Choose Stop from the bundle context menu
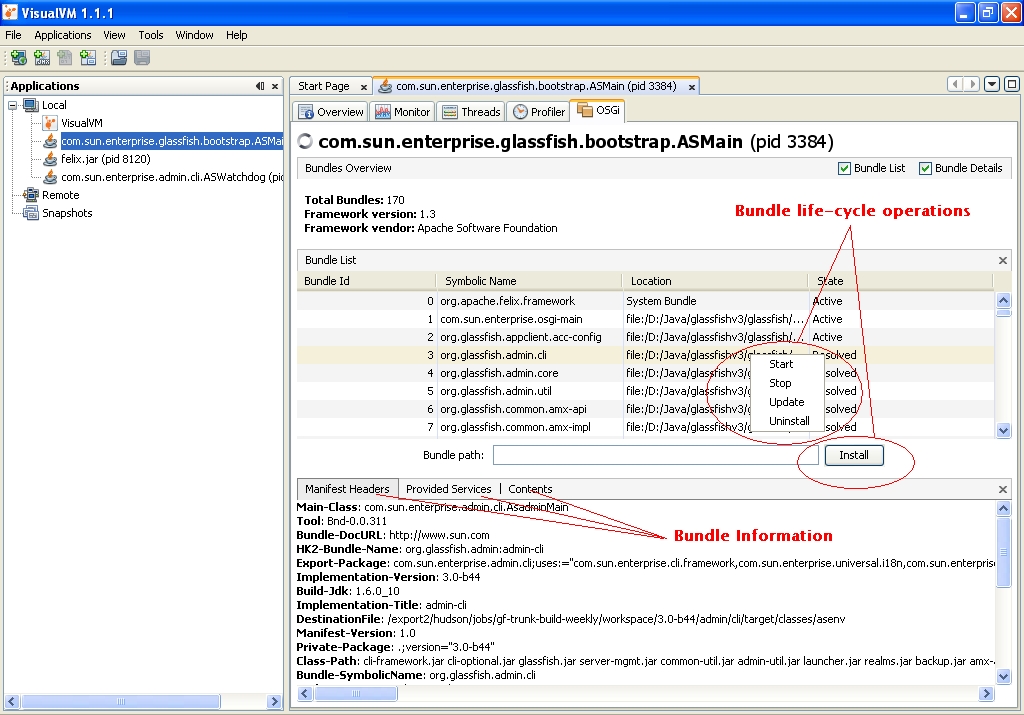The height and width of the screenshot is (715, 1024). (780, 383)
